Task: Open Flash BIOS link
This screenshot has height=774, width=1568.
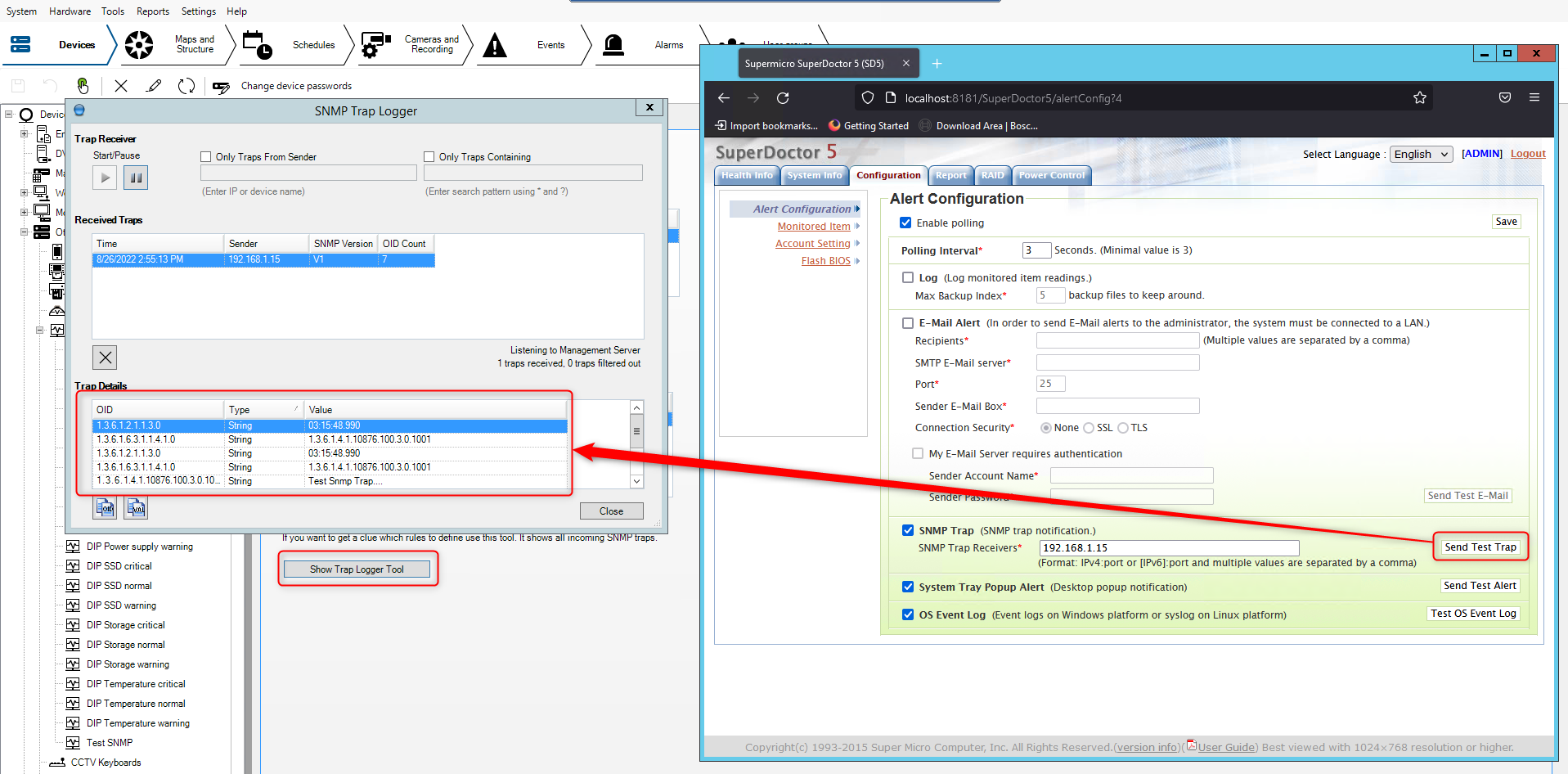Action: (x=826, y=261)
